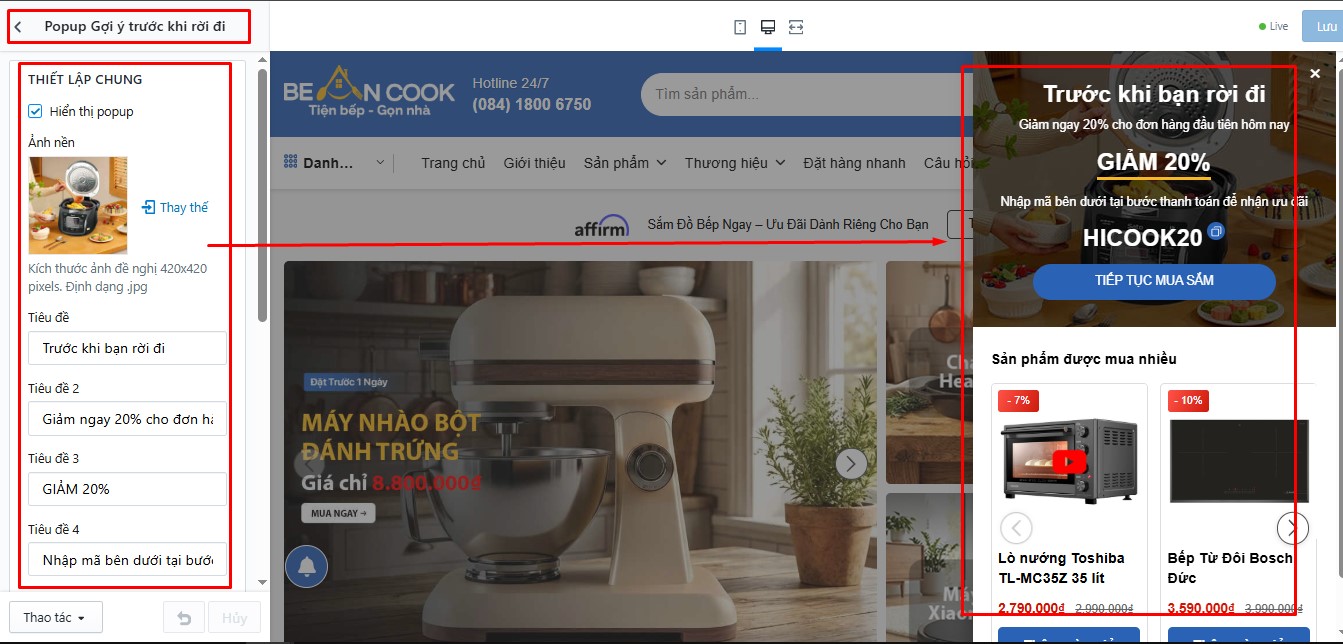The width and height of the screenshot is (1343, 644).
Task: Open Giới thiệu menu item
Action: point(535,163)
